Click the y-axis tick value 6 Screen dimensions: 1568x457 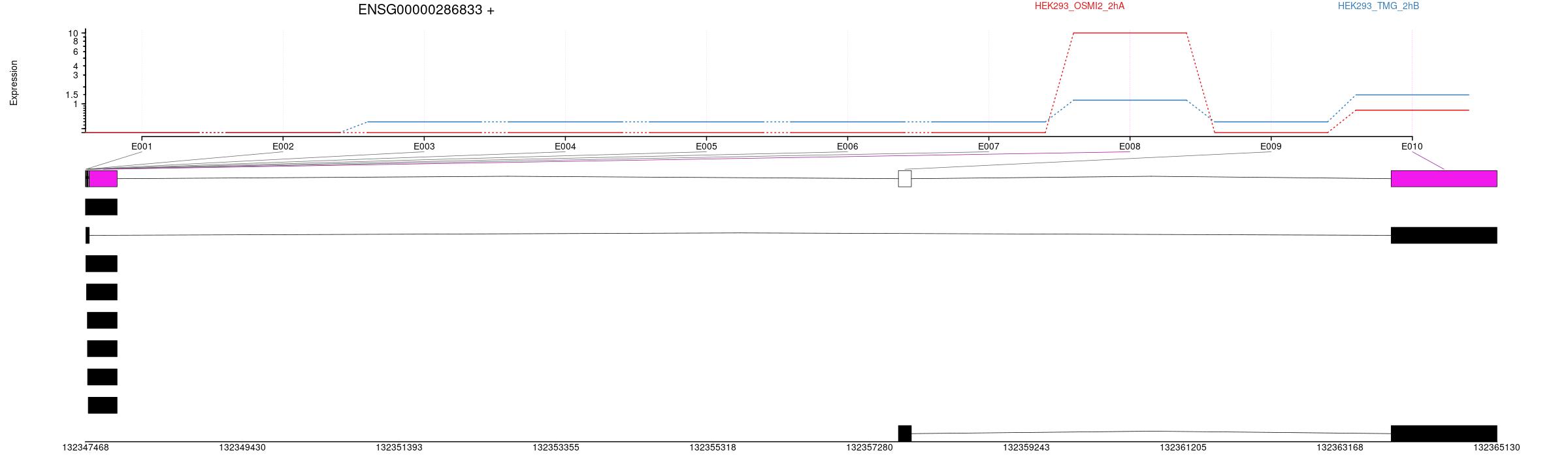[76, 52]
